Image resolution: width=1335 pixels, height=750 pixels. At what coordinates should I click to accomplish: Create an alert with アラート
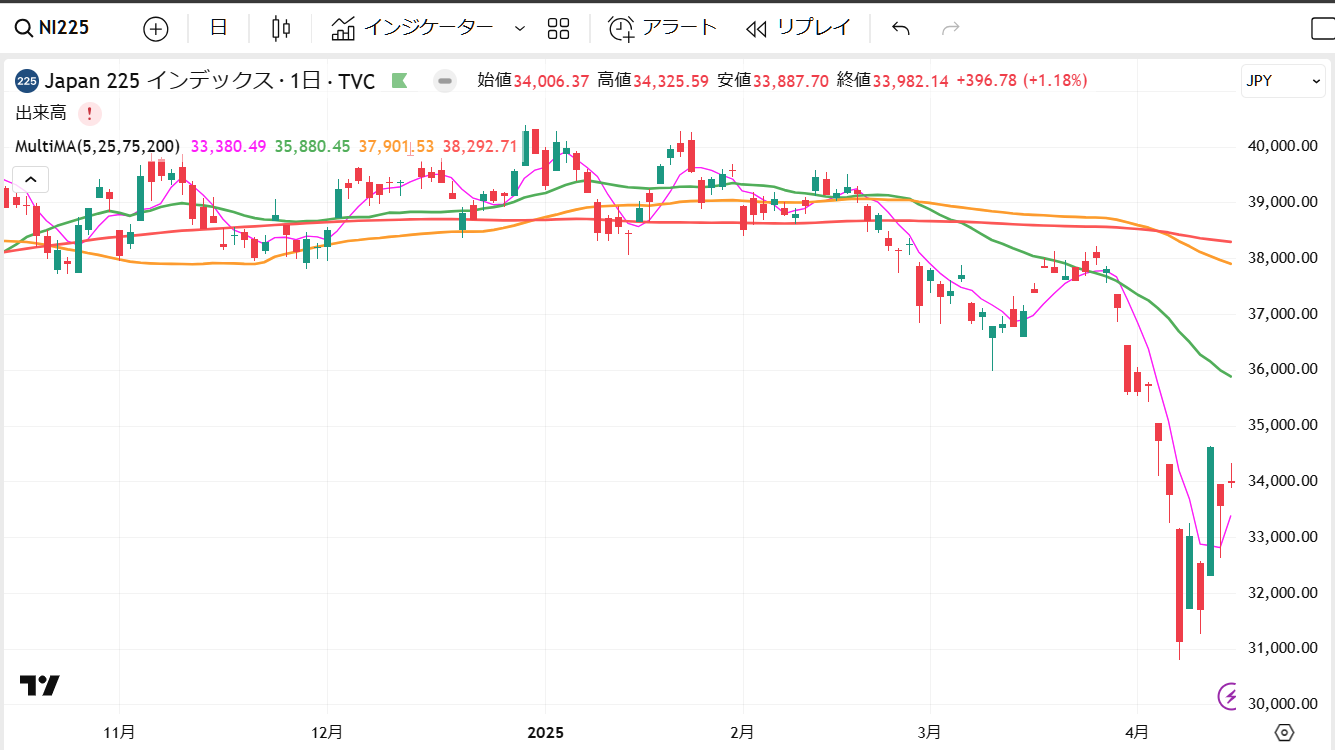[x=664, y=28]
